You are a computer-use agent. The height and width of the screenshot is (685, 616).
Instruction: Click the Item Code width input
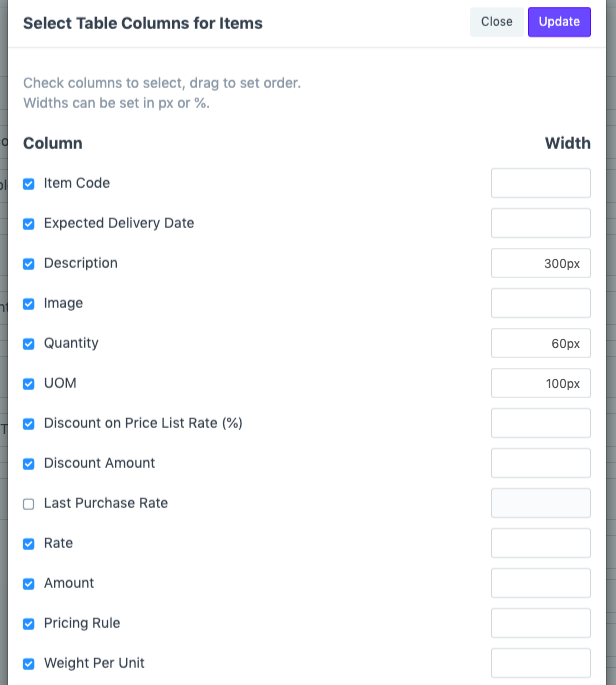[541, 183]
